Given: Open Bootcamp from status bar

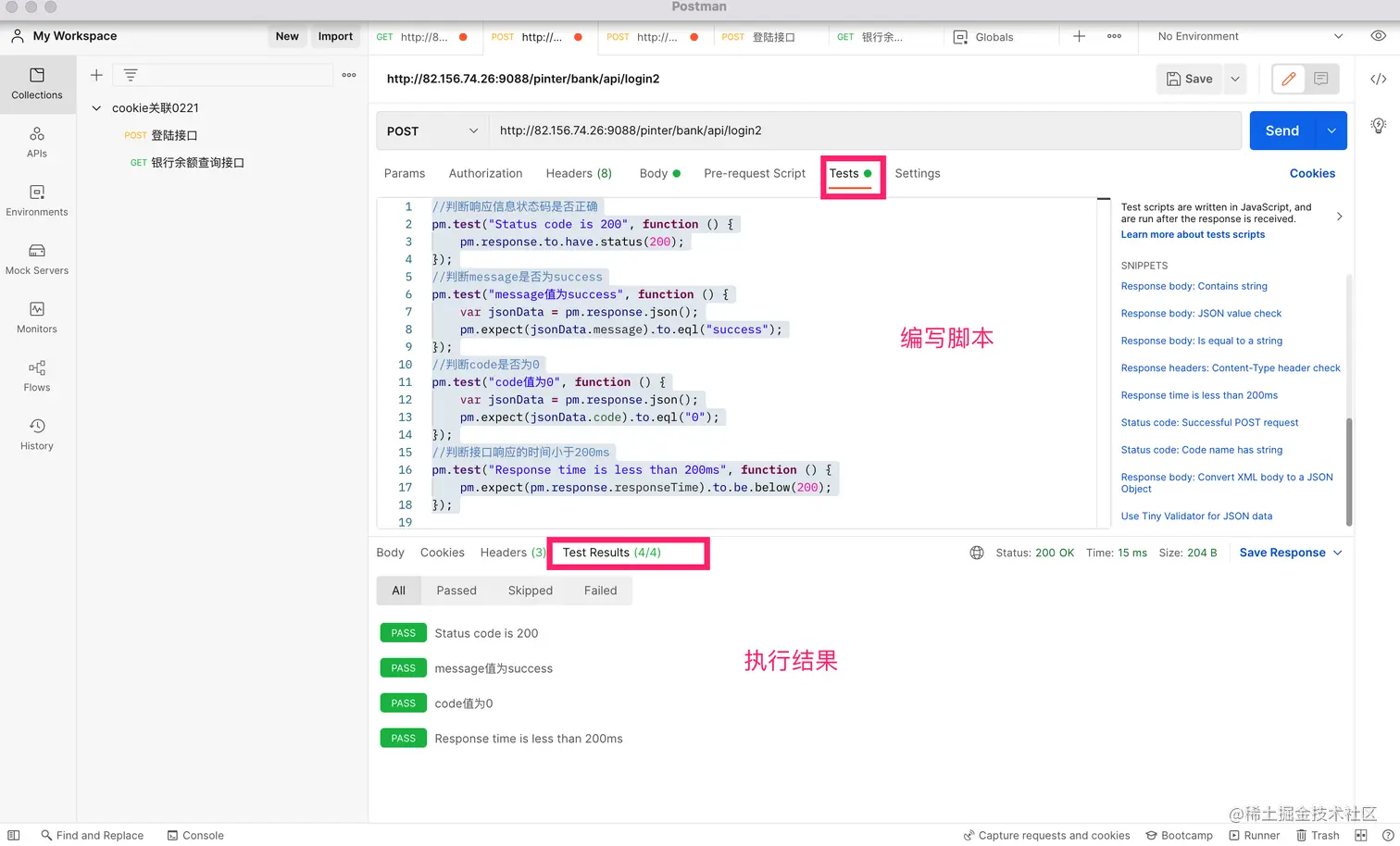Looking at the screenshot, I should pos(1179,835).
